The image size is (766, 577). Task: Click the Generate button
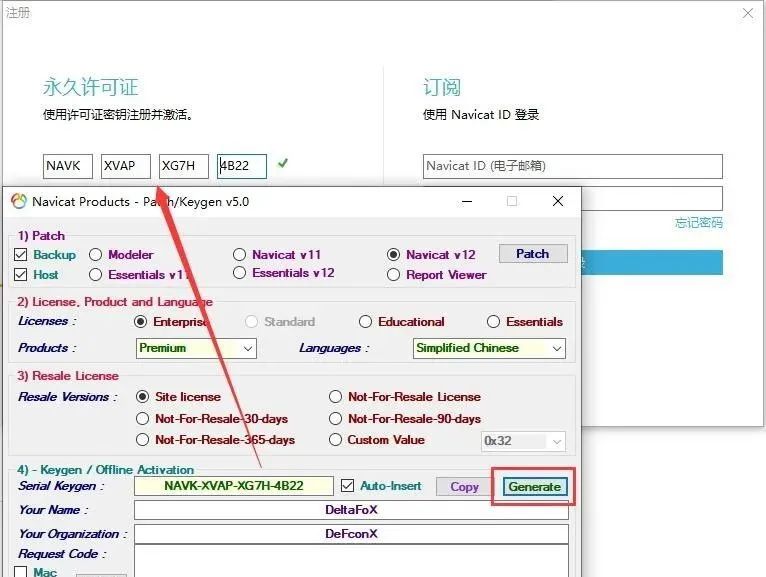pyautogui.click(x=534, y=487)
